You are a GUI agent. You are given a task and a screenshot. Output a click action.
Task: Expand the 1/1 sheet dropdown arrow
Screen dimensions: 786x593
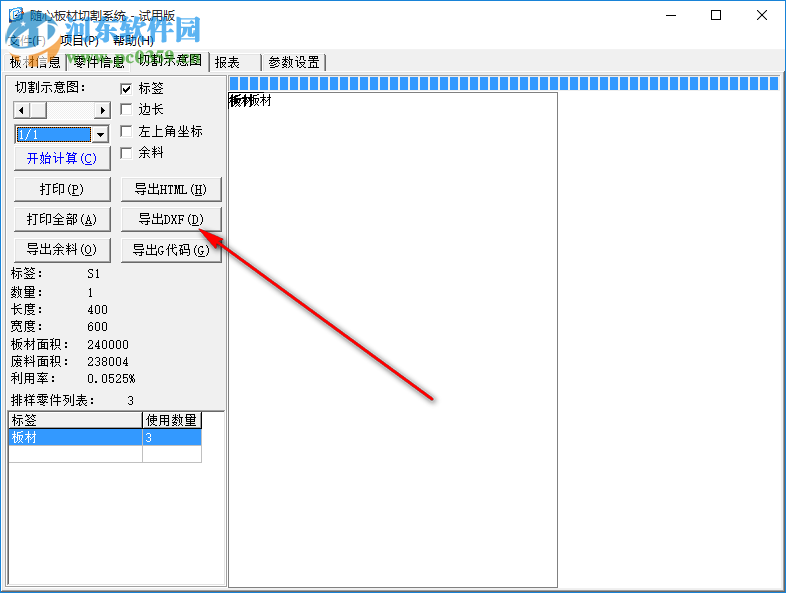pyautogui.click(x=101, y=134)
